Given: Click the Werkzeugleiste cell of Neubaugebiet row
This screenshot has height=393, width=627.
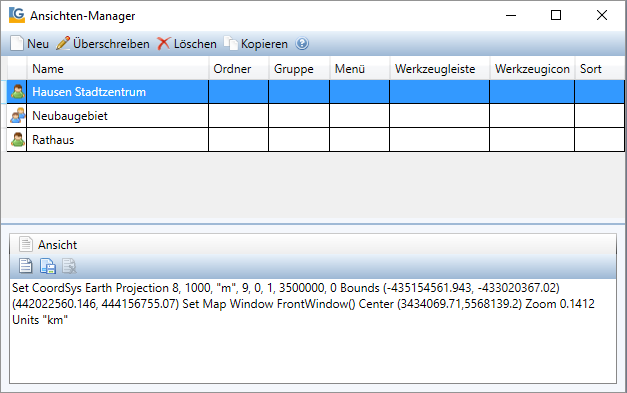Looking at the screenshot, I should click(x=439, y=116).
